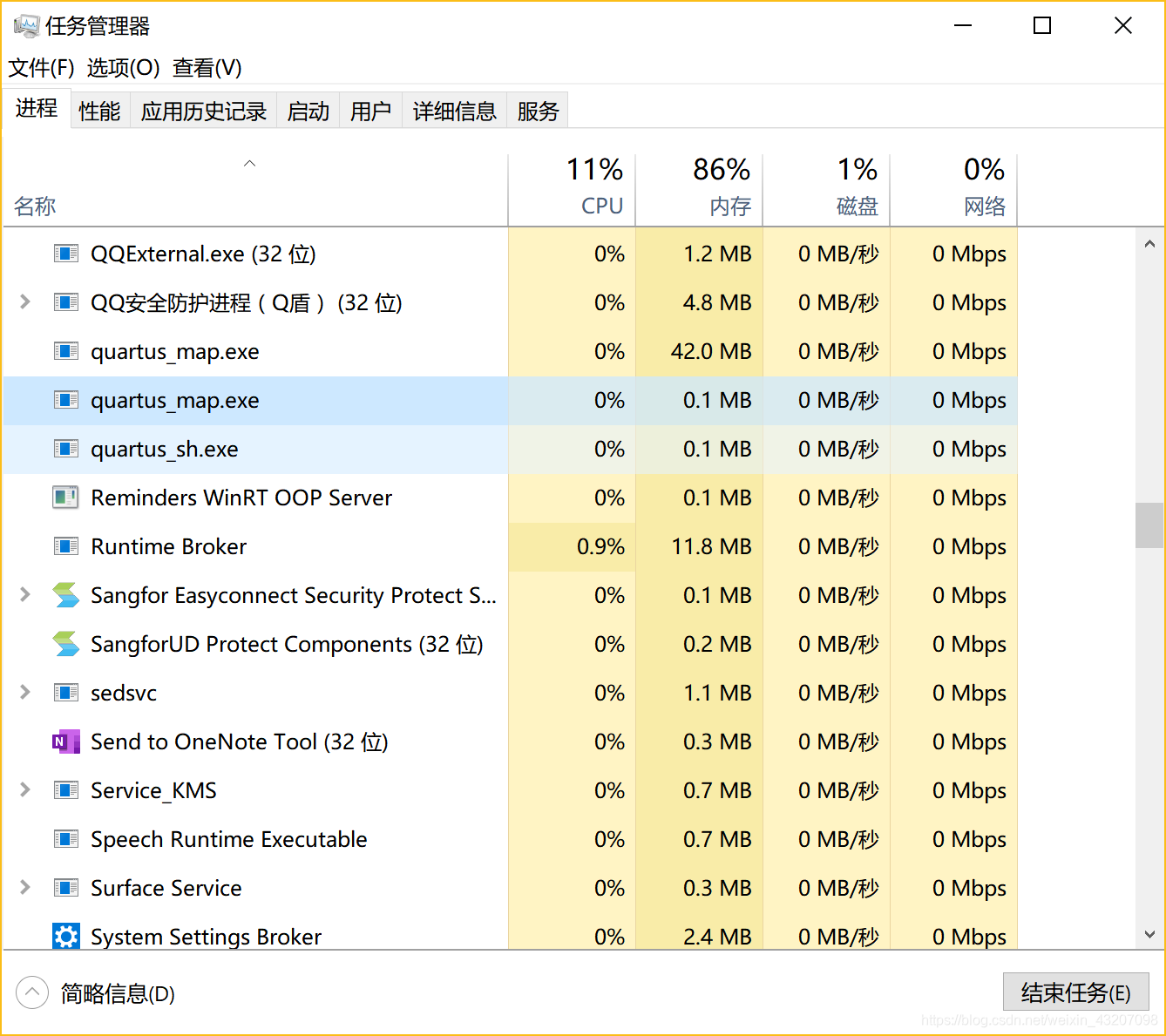Collapse details with the 简略信息 arrow icon
Image resolution: width=1166 pixels, height=1036 pixels.
[32, 992]
